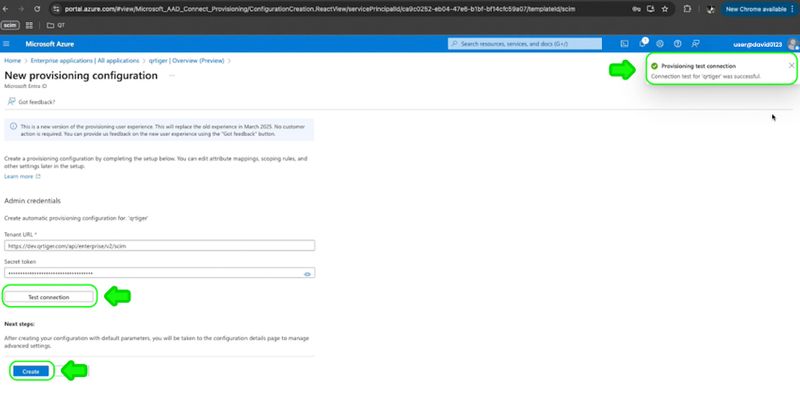Image resolution: width=800 pixels, height=400 pixels.
Task: Open qrtiger | Overview (Preview) breadcrumb
Action: point(186,61)
